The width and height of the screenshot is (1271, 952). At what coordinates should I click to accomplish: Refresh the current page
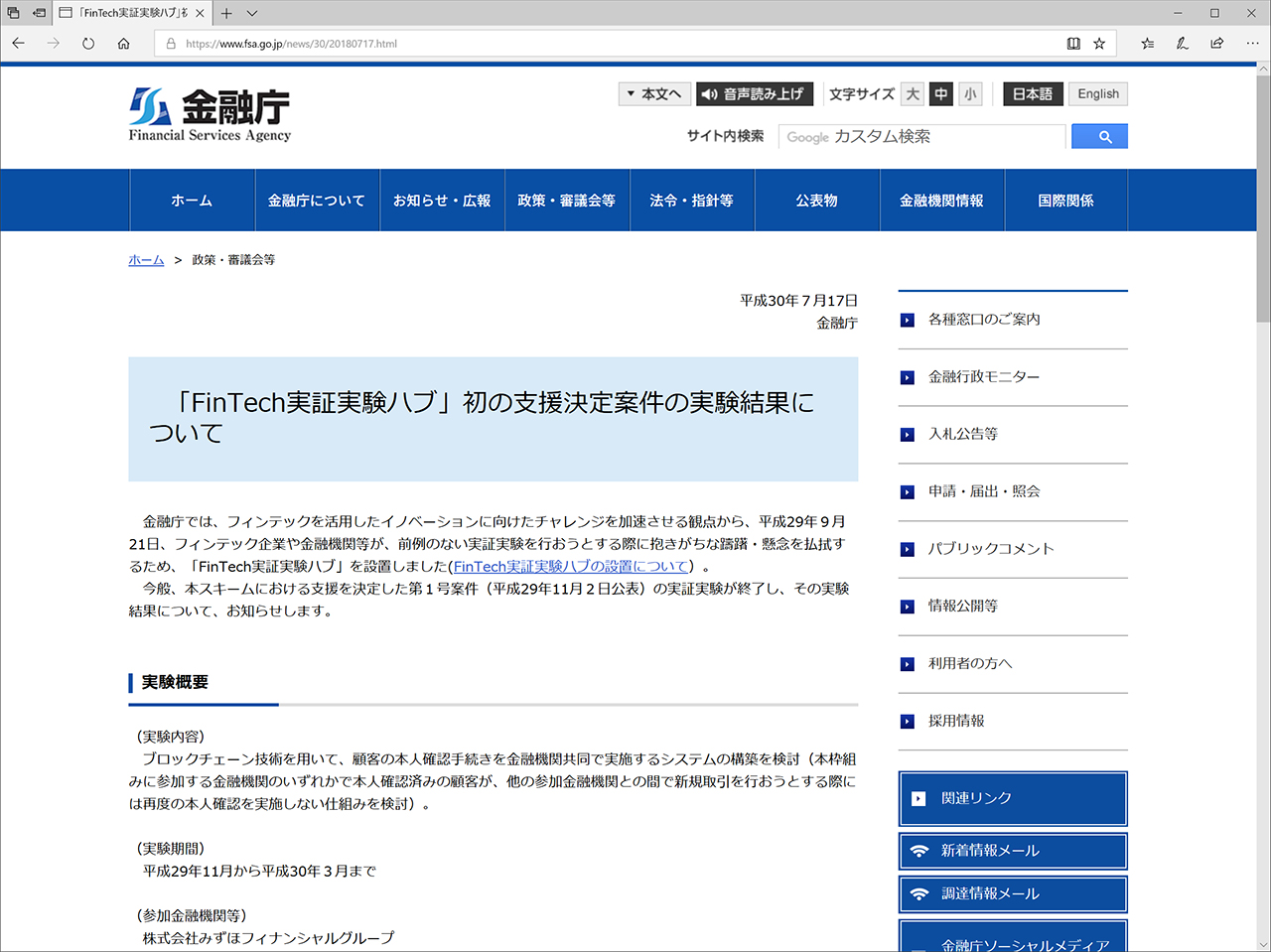88,43
